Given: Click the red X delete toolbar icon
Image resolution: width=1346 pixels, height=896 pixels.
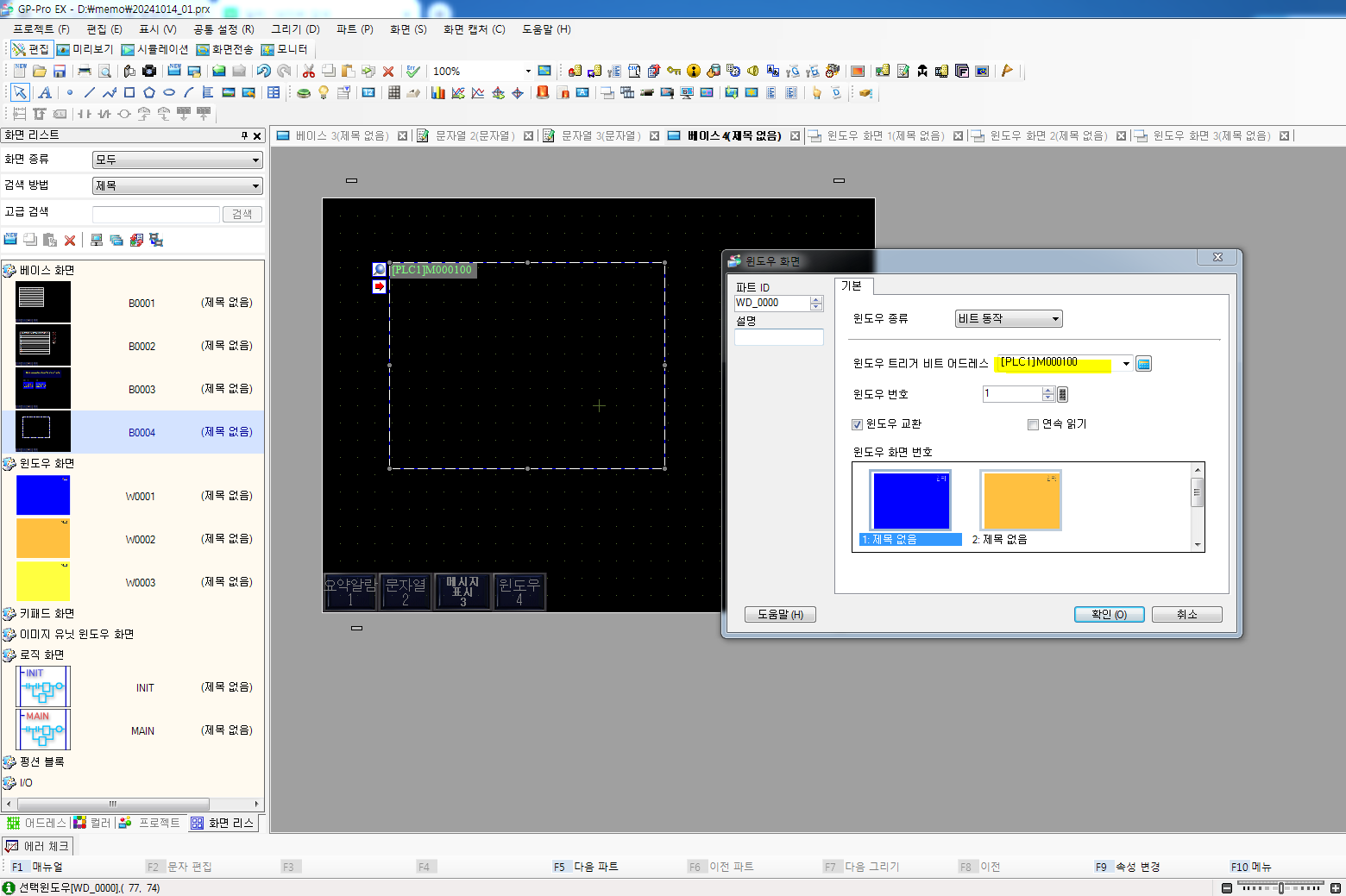Looking at the screenshot, I should point(388,72).
